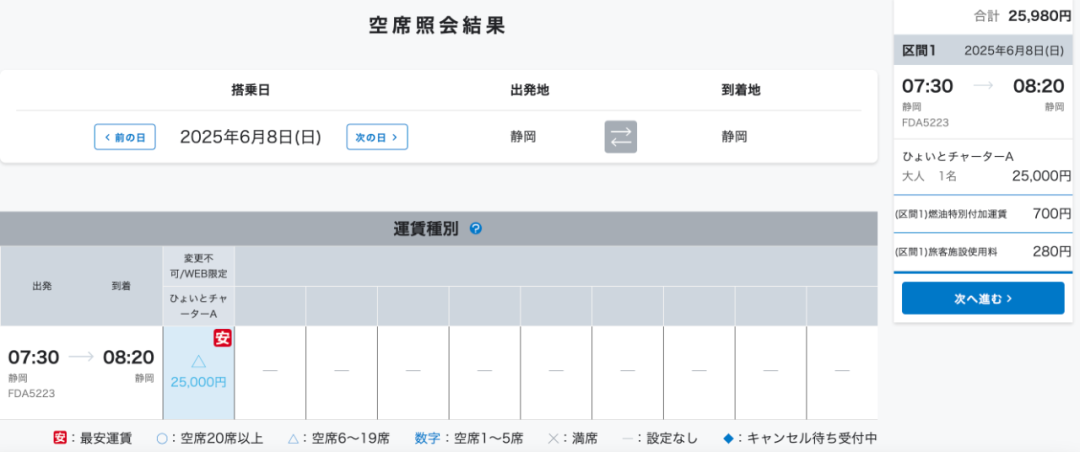The height and width of the screenshot is (452, 1080).
Task: Click flight number FDA5223 in the results row
Action: [32, 393]
